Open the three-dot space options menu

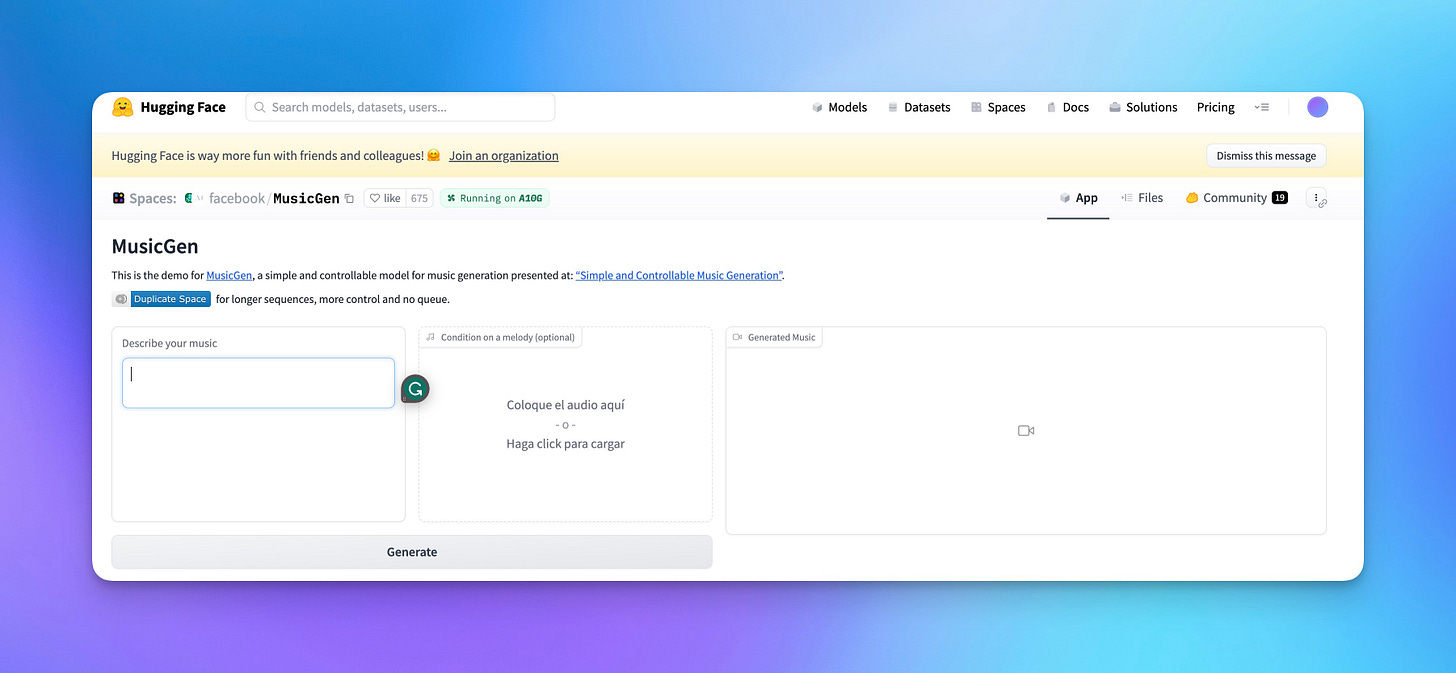point(1317,198)
